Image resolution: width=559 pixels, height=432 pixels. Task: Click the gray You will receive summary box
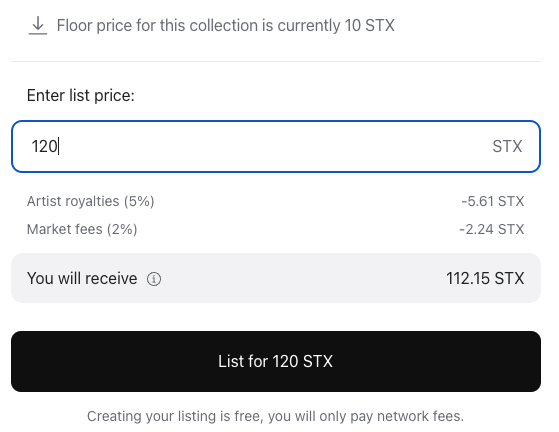pos(276,278)
